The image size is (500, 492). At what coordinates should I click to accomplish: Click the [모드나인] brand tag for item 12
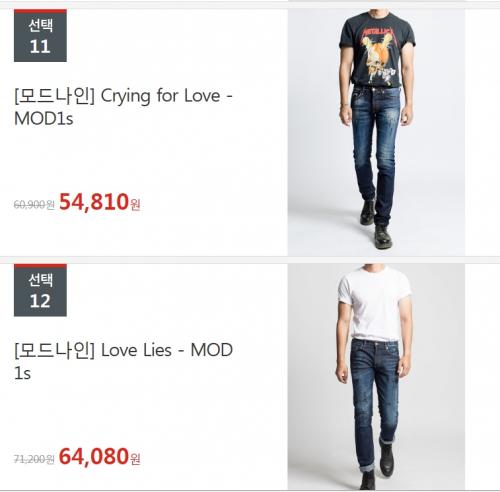point(55,350)
